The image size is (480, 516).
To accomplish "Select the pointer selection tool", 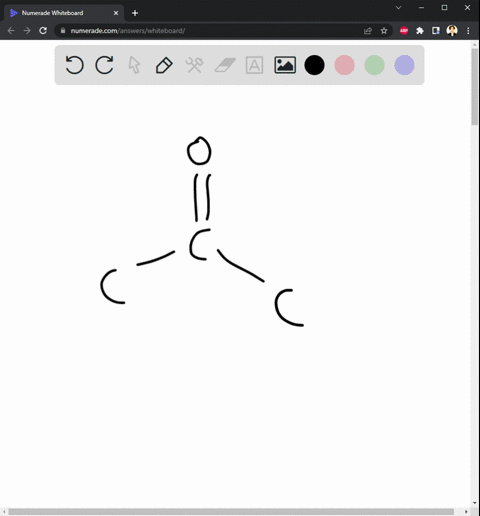I will click(134, 65).
